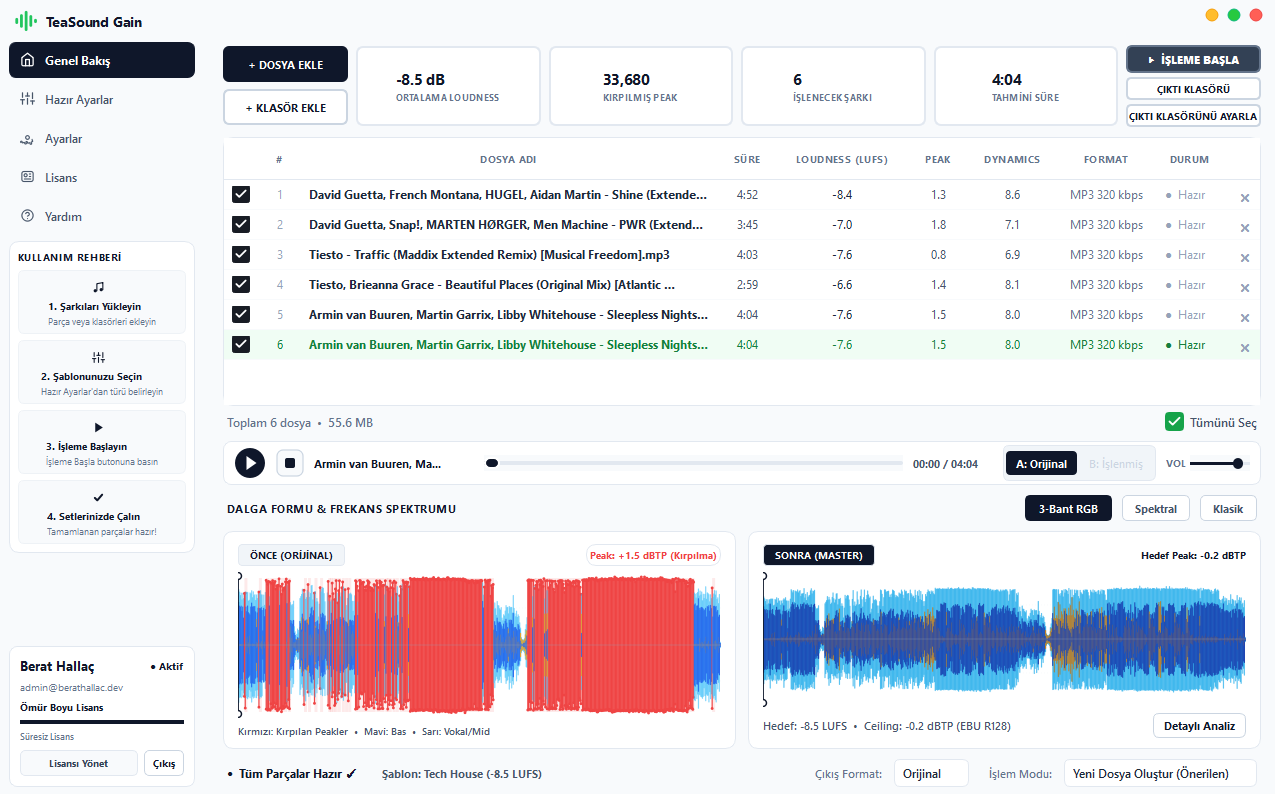Click the Çıktı Klasörü button

(1193, 89)
